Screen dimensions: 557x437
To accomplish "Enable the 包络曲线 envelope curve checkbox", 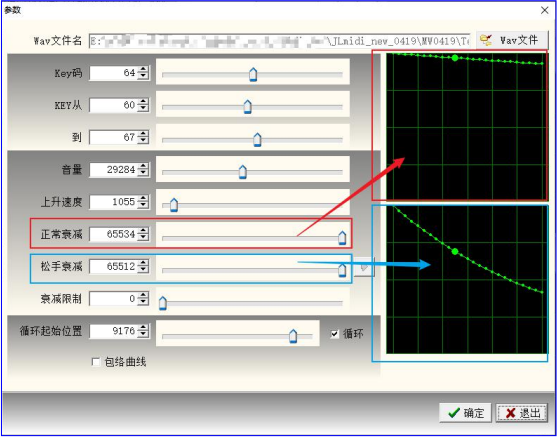I will point(96,362).
